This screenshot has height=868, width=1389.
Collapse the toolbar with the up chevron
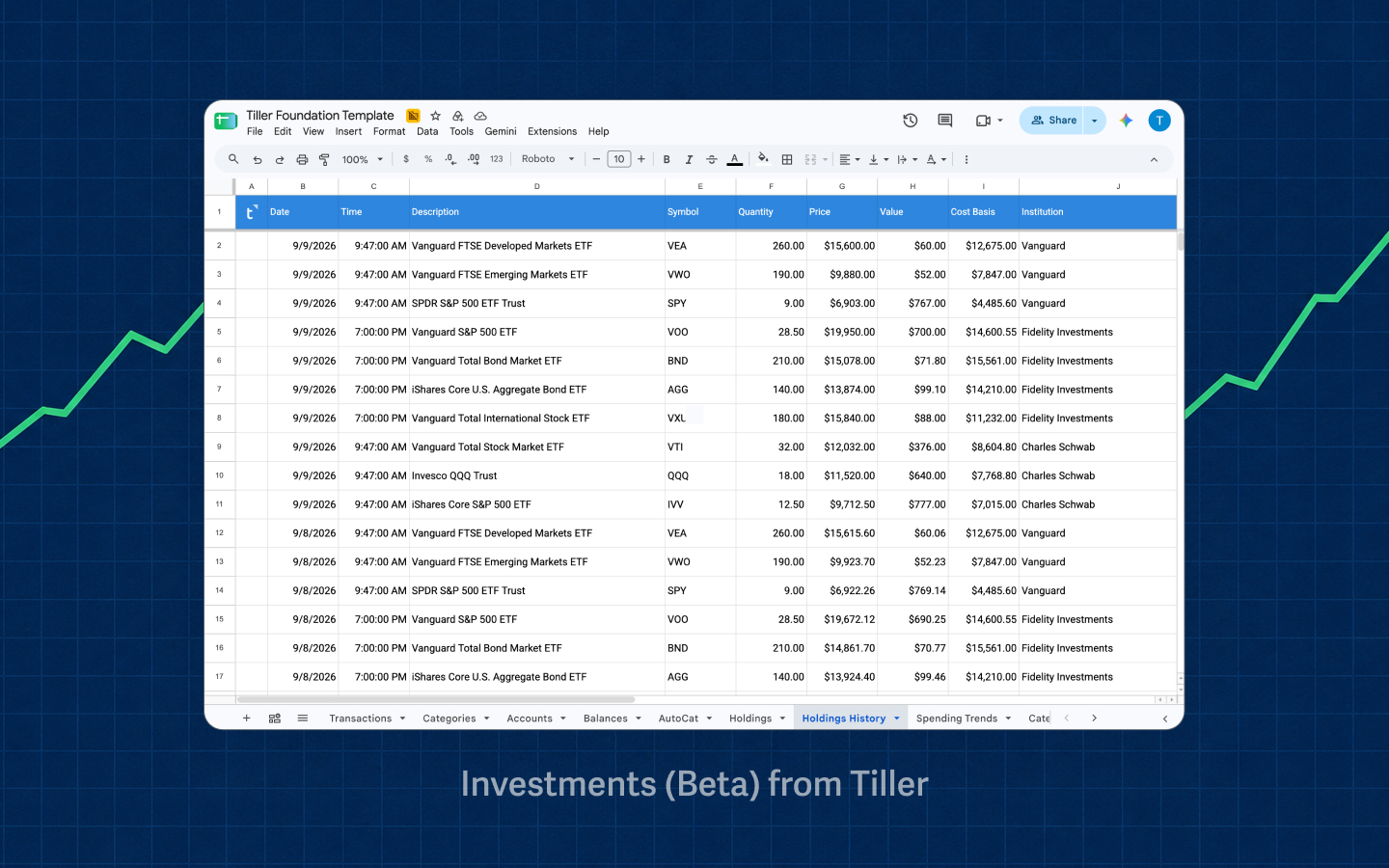click(1154, 159)
